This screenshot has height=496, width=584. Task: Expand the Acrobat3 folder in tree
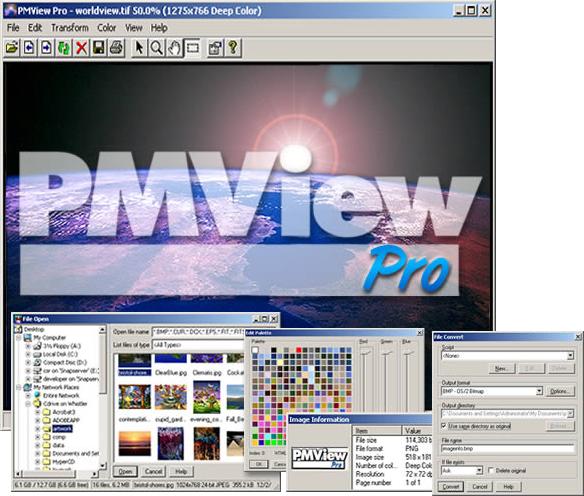tap(37, 412)
